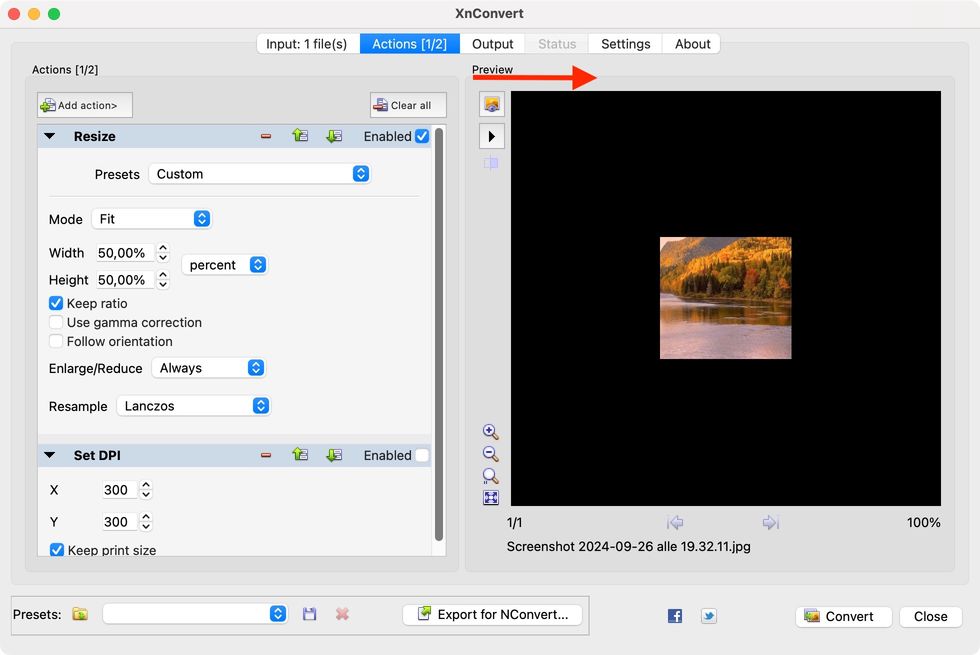
Task: Move the Set DPI action up
Action: click(x=300, y=455)
